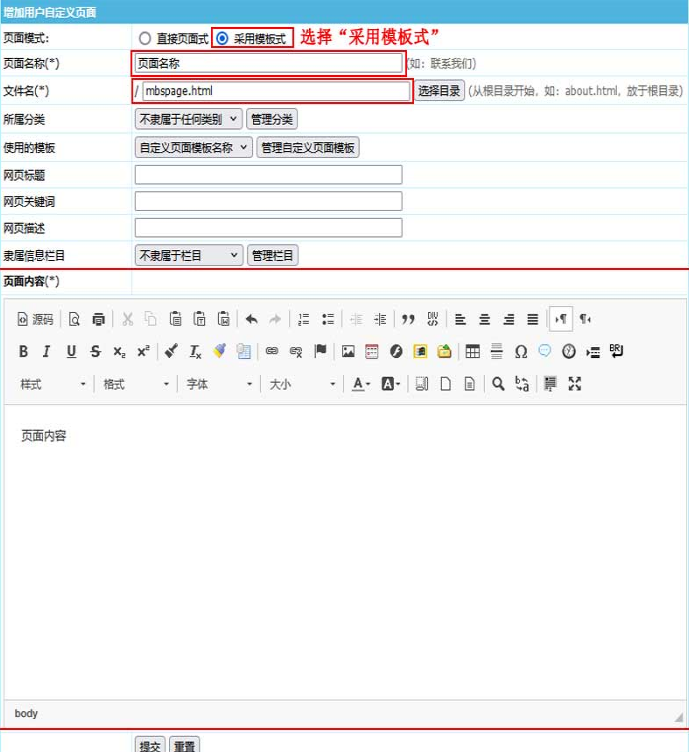Open the find magnifier tool
689x752 pixels.
tap(498, 384)
